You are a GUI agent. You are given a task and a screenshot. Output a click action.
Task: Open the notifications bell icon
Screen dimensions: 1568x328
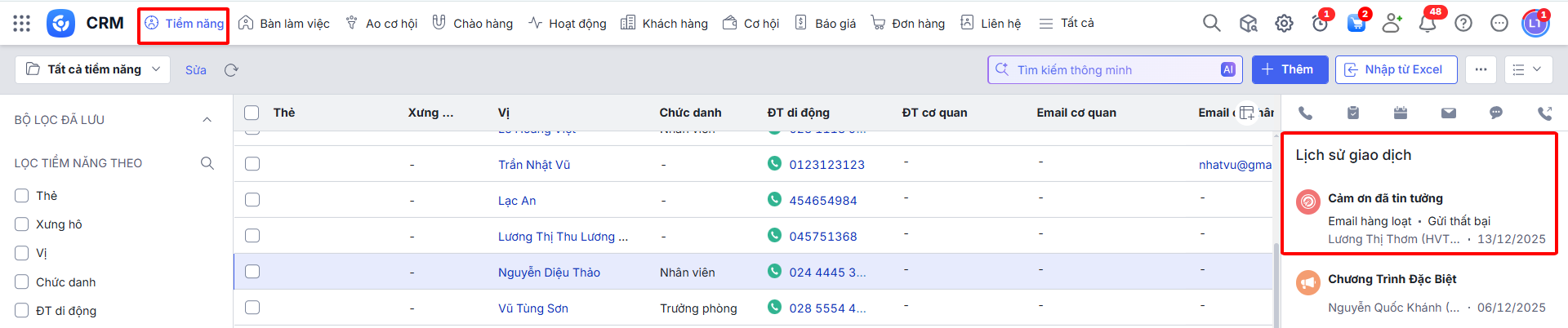click(x=1428, y=24)
